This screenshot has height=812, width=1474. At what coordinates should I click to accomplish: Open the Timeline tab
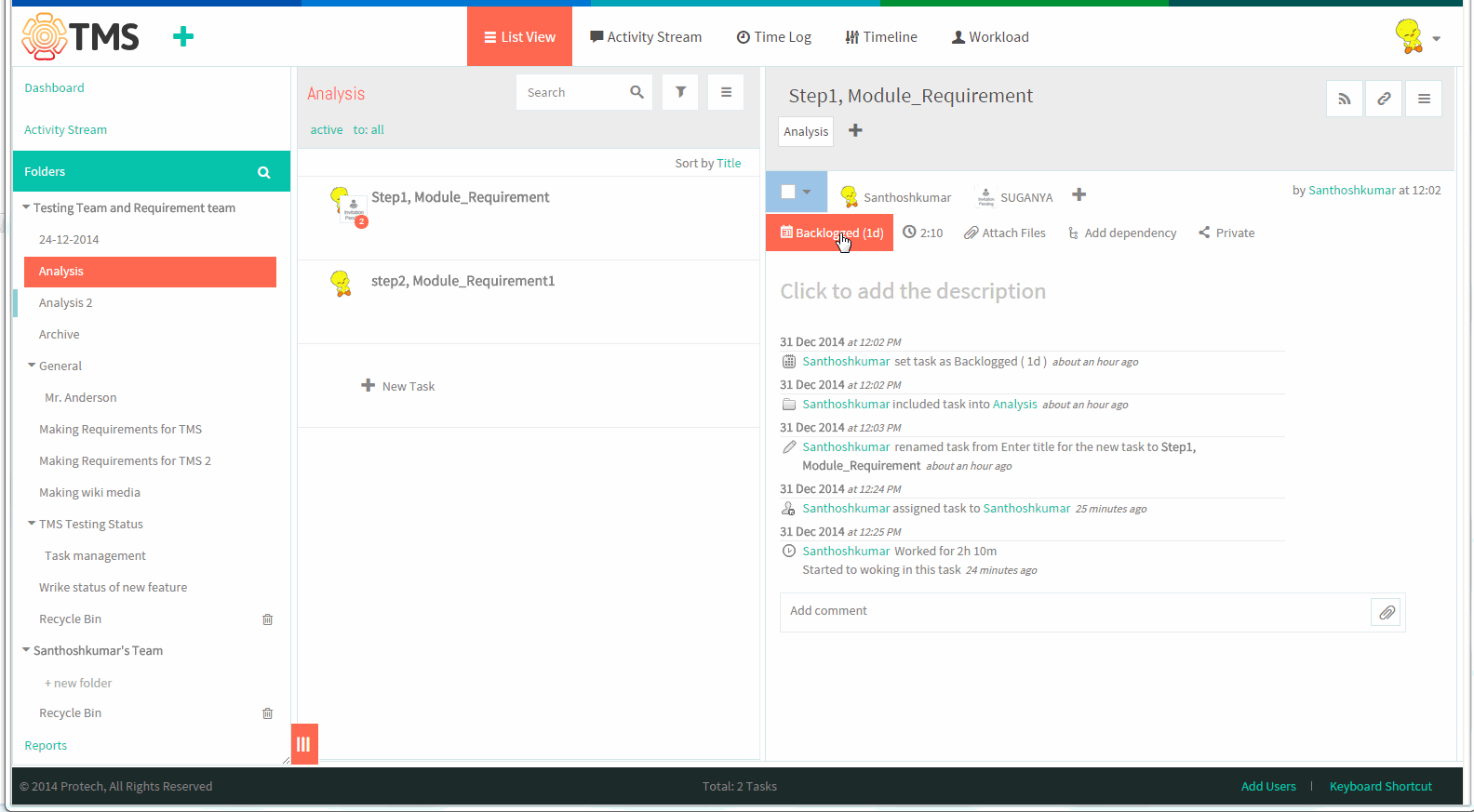click(881, 37)
